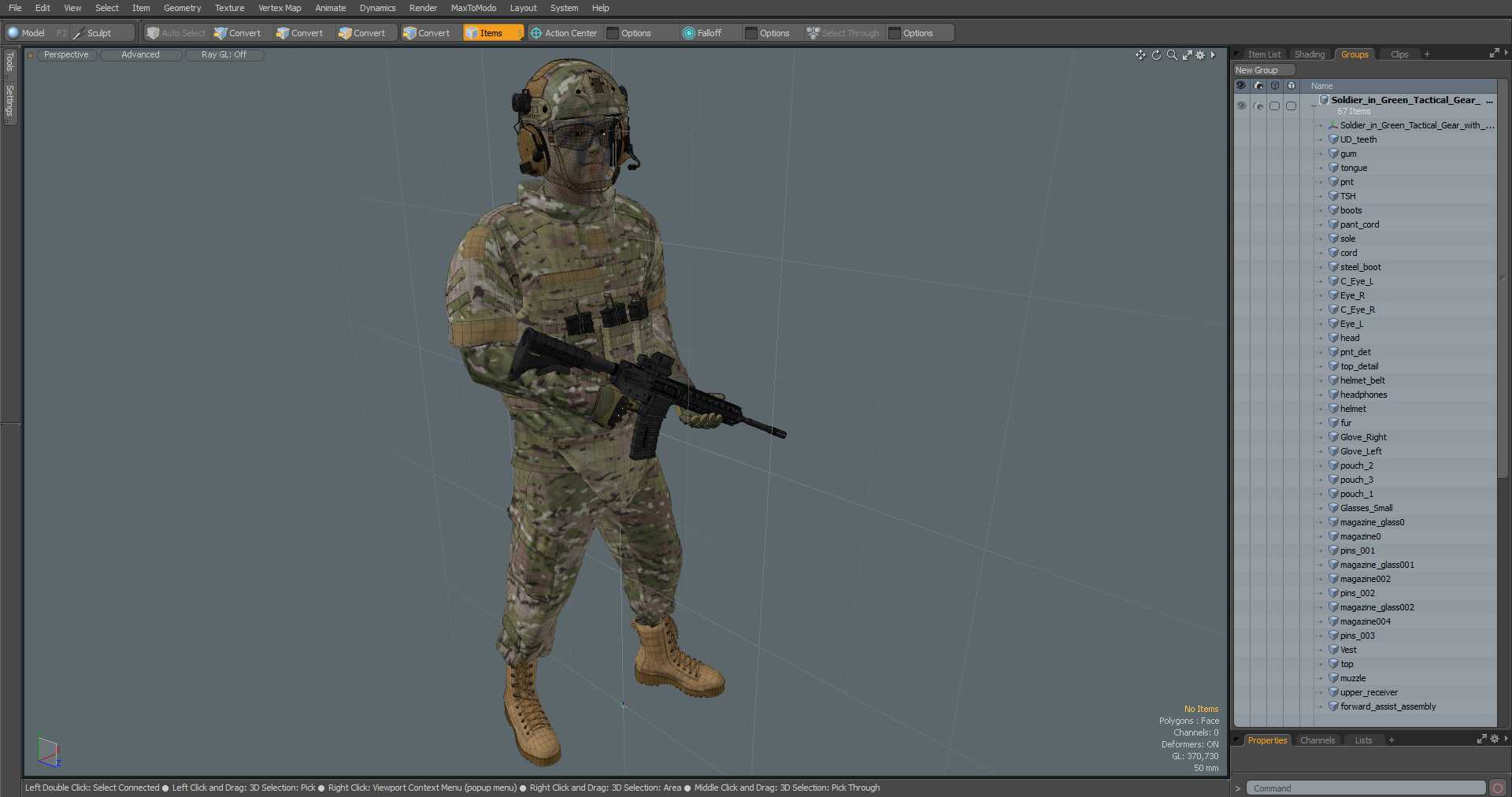
Task: Expand the Vest tree item
Action: pyautogui.click(x=1321, y=650)
